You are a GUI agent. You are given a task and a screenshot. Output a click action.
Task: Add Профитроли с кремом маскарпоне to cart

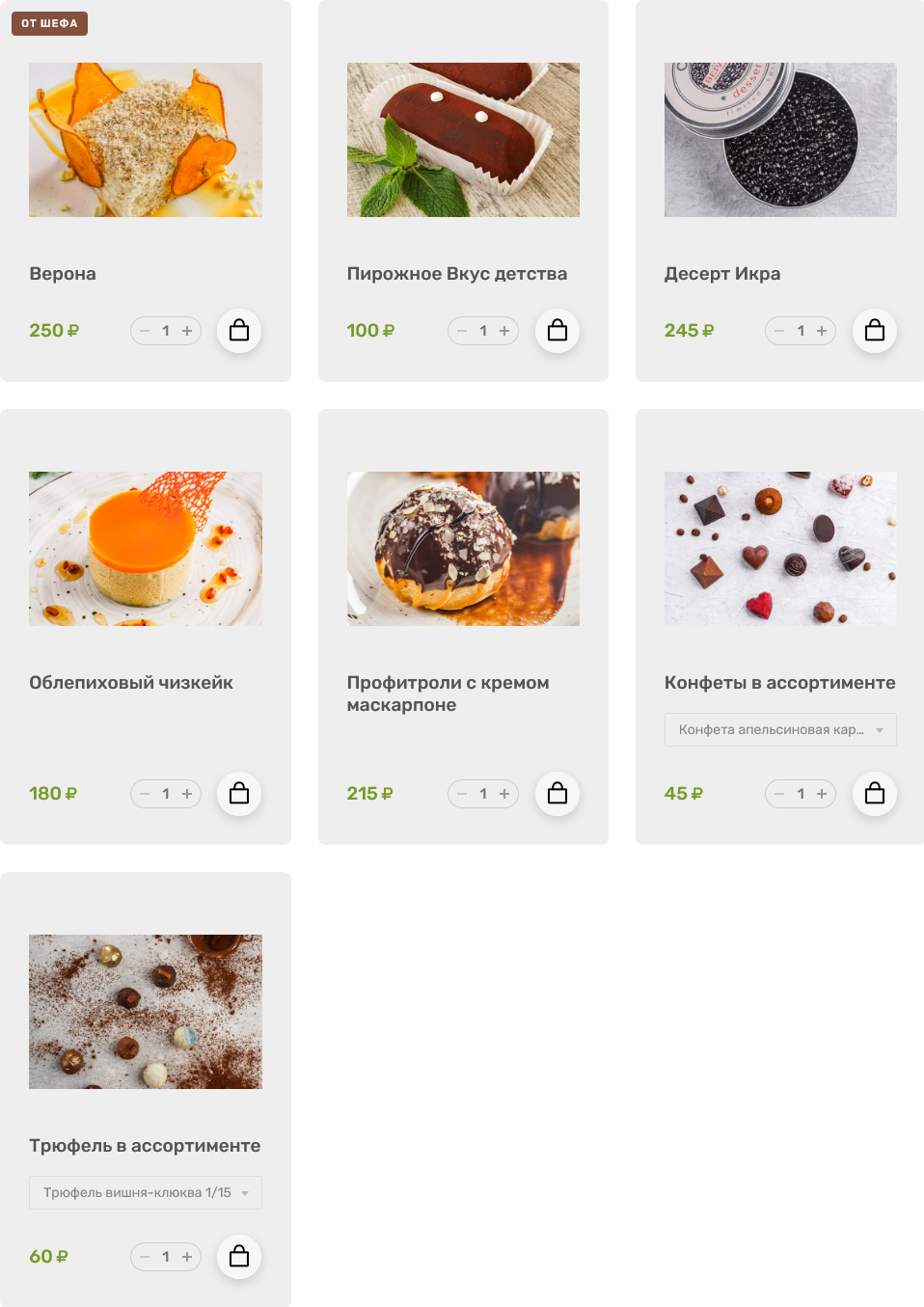[x=557, y=794]
